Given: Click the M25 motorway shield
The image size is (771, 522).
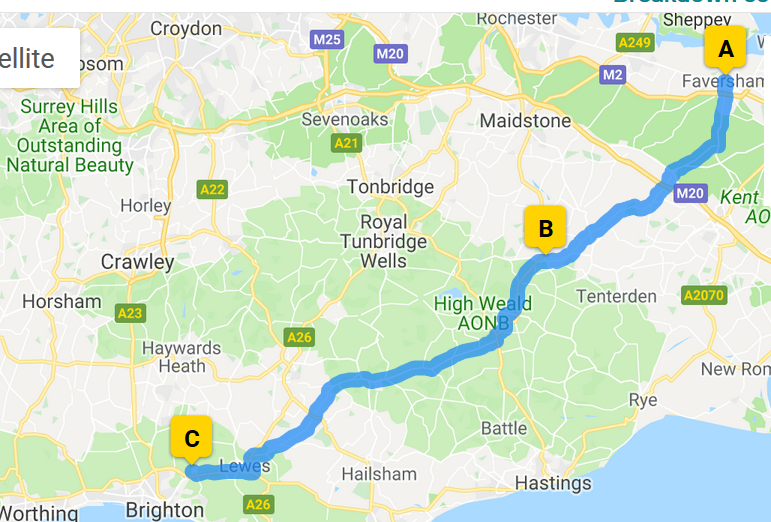Looking at the screenshot, I should click(327, 39).
